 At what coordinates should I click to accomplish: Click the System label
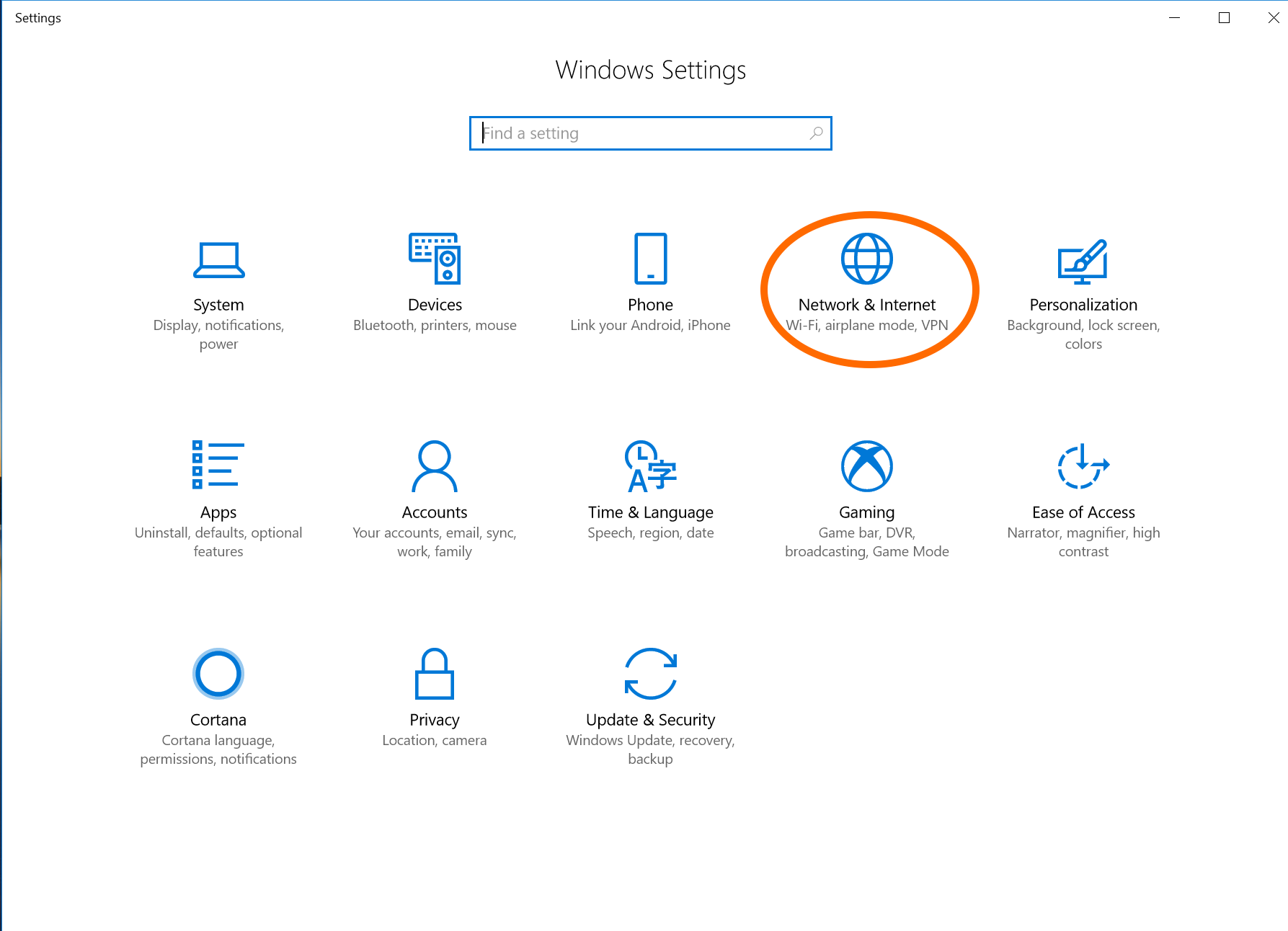click(218, 305)
